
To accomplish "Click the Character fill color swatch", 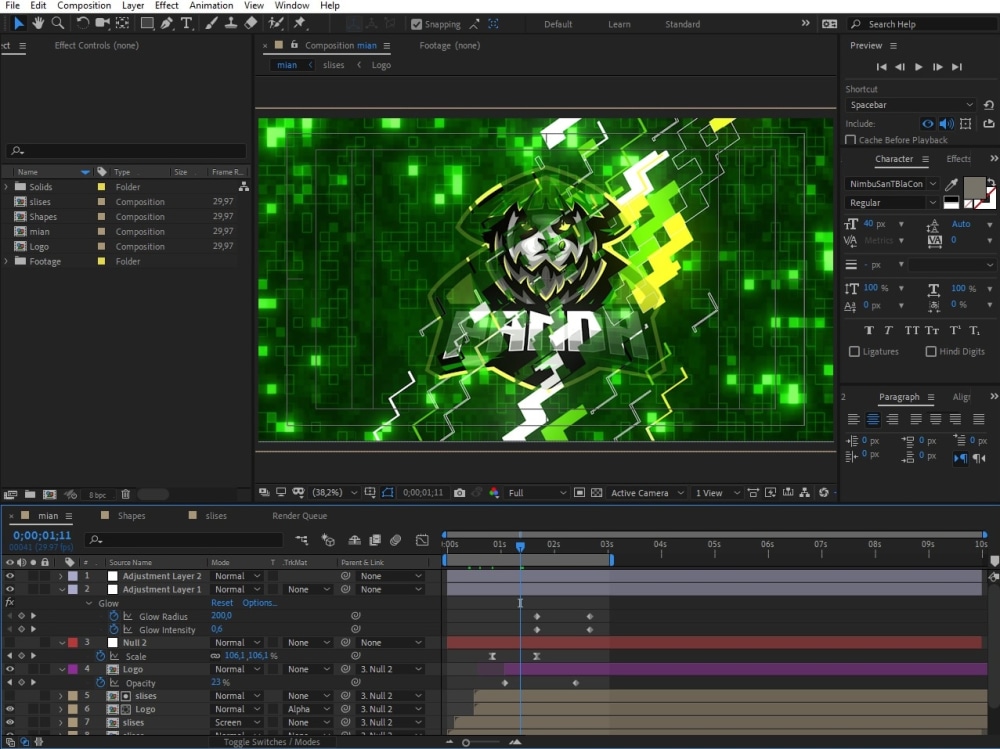I will 974,188.
